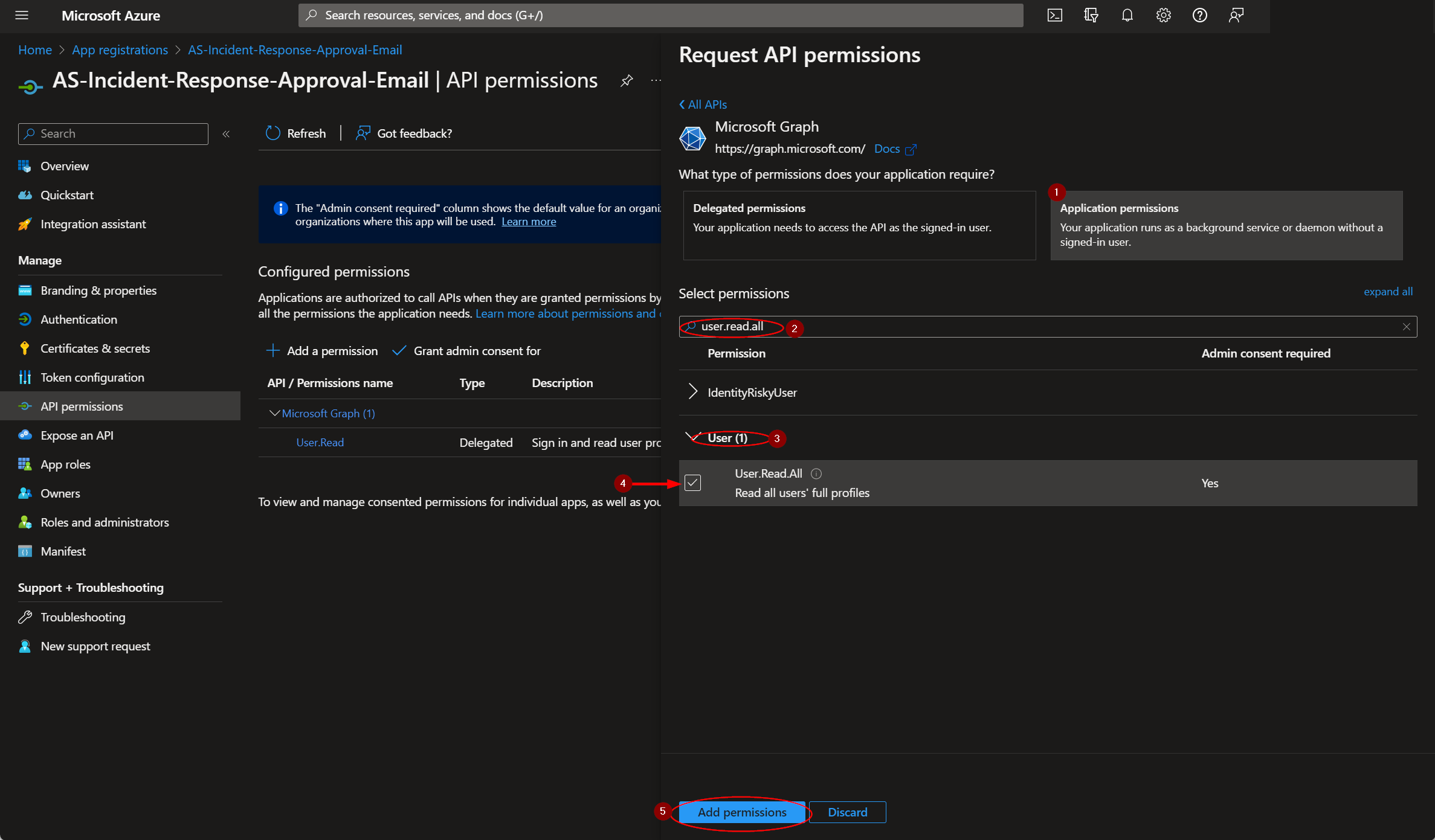Click the AS-Incident-Response-Approval-Email breadcrumb
1435x840 pixels.
pos(295,50)
